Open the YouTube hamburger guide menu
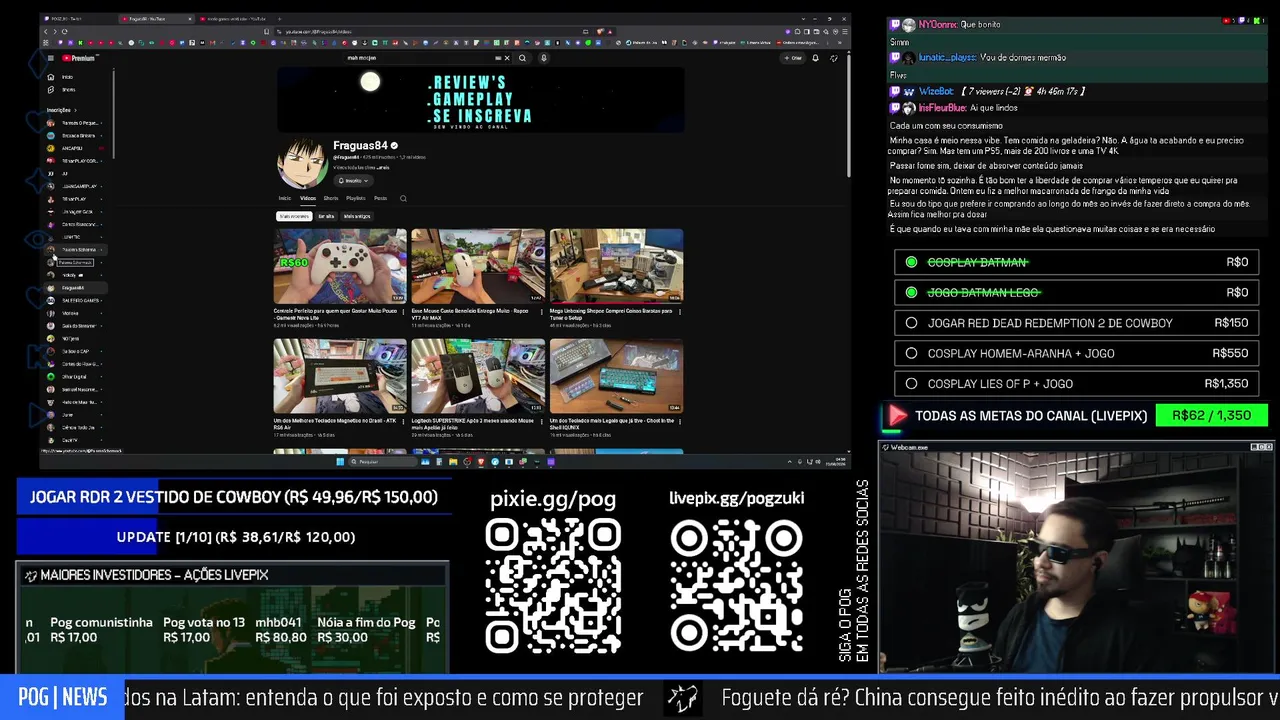This screenshot has height=720, width=1280. [x=50, y=58]
